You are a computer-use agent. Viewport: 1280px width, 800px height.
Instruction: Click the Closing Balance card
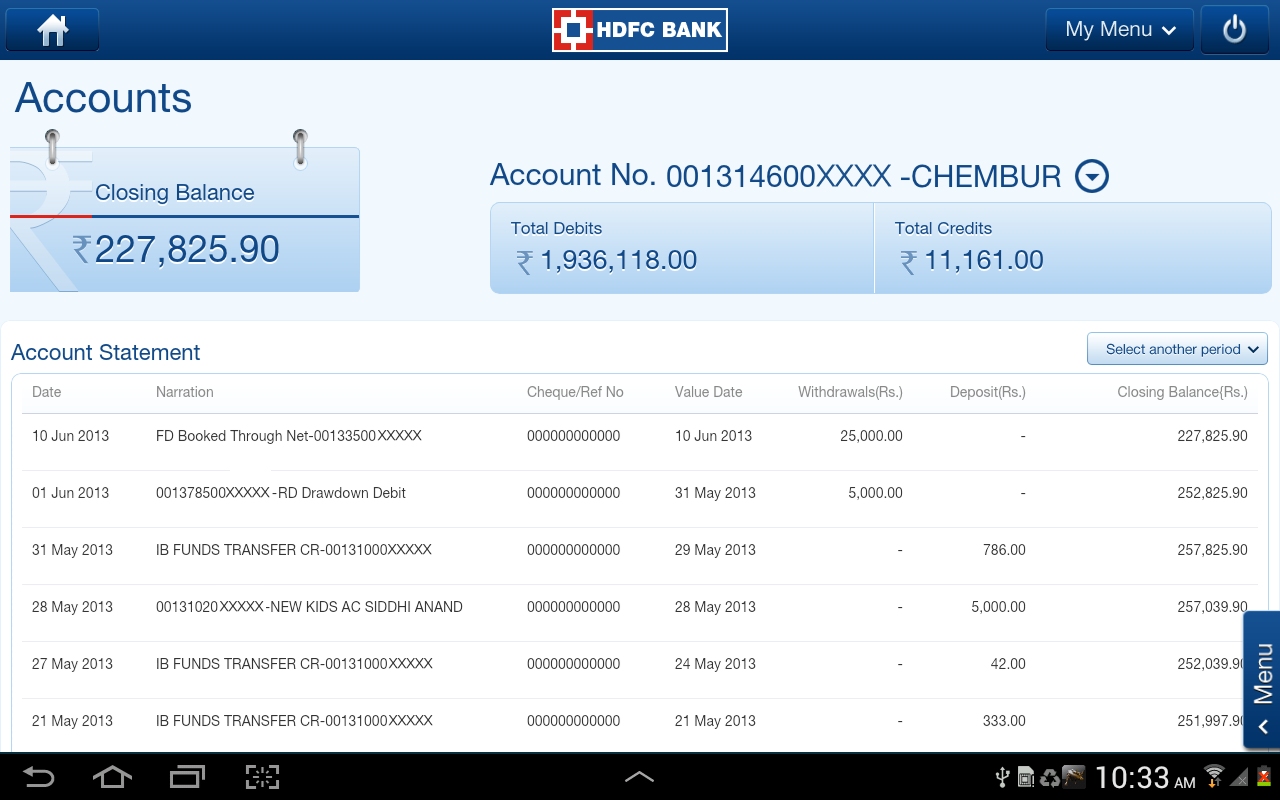185,220
